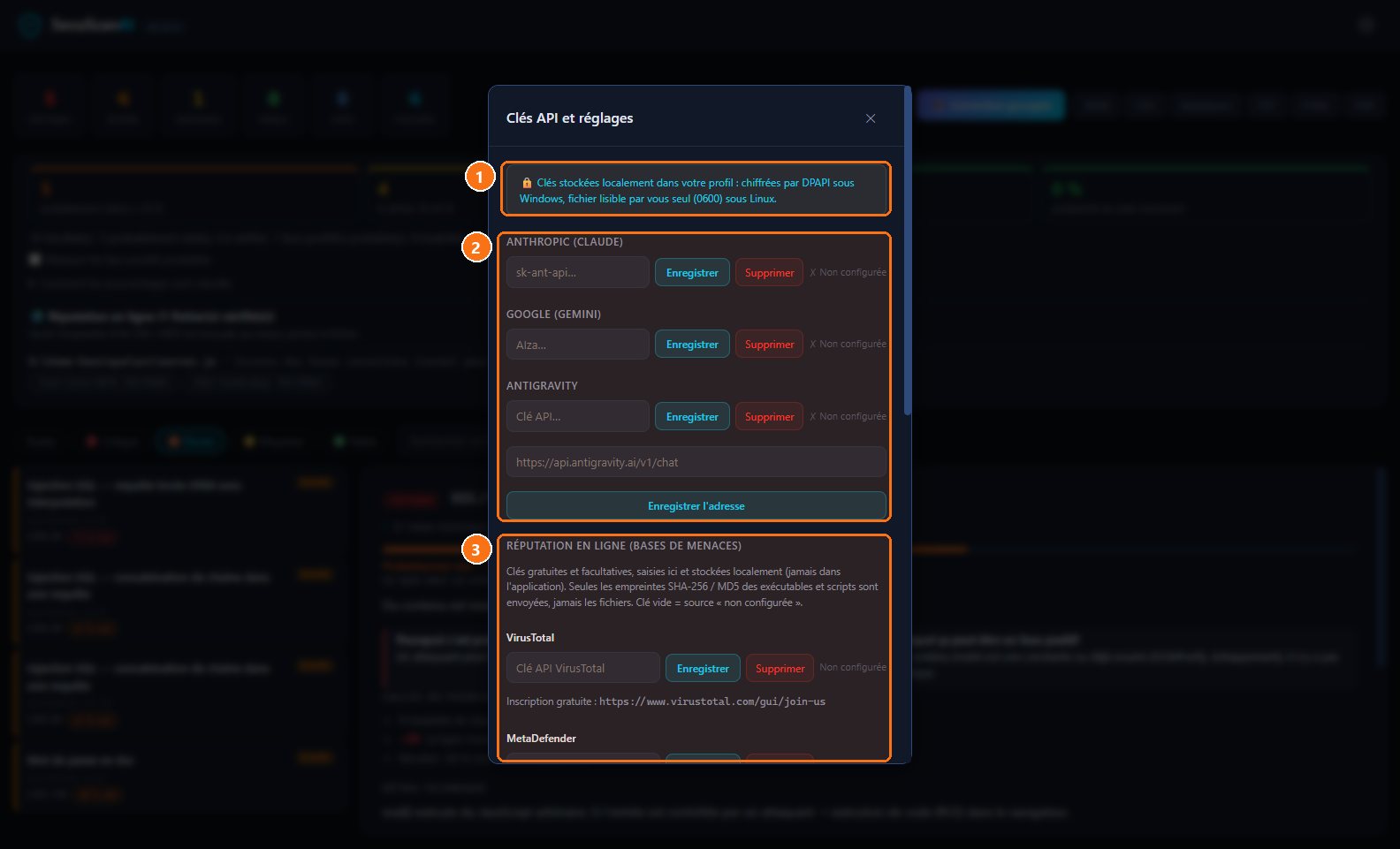Click Google Gemini's Non configurée status

tap(848, 344)
